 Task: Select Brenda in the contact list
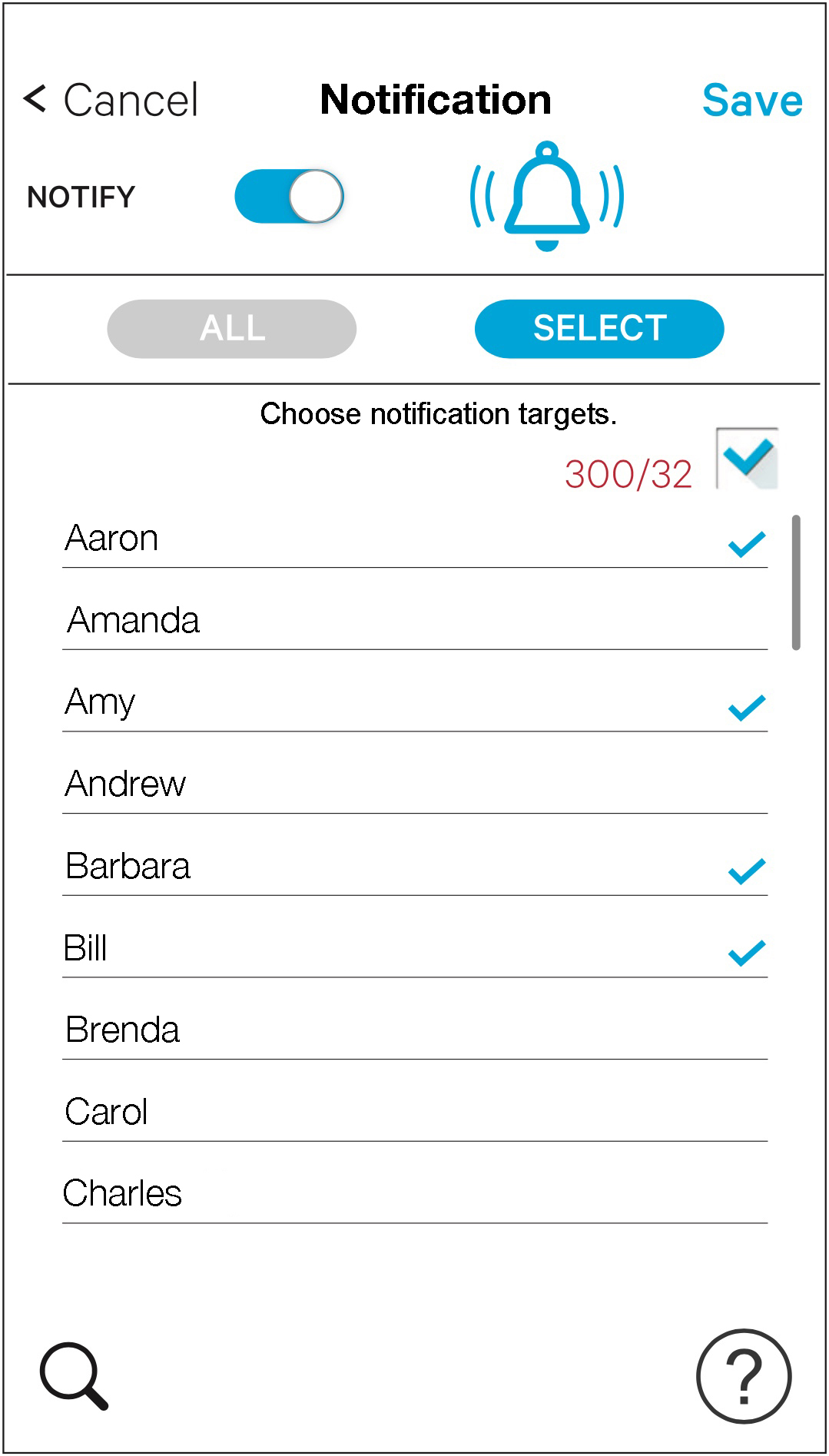tap(123, 1030)
